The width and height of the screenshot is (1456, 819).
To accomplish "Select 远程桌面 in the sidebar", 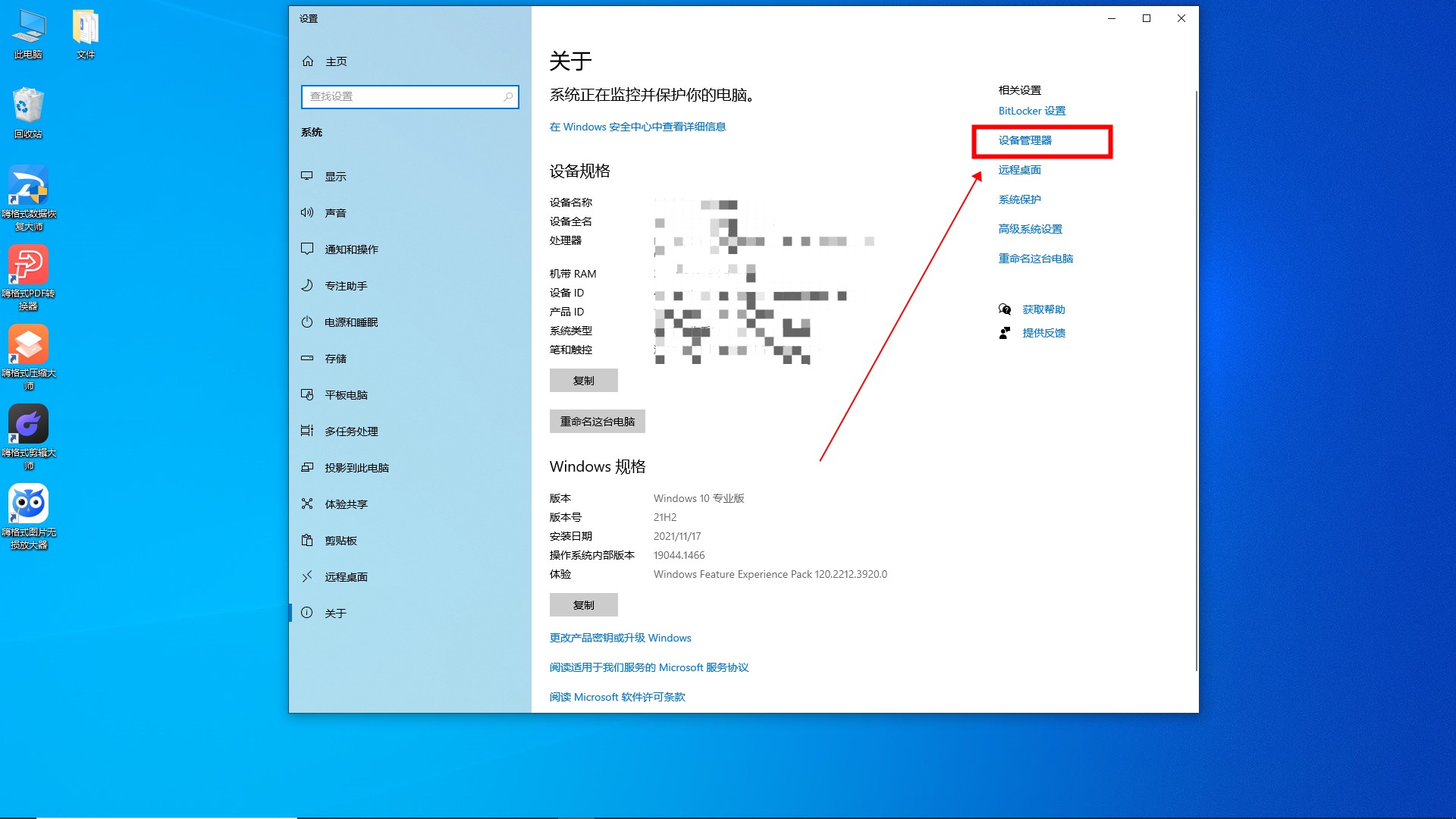I will [345, 576].
